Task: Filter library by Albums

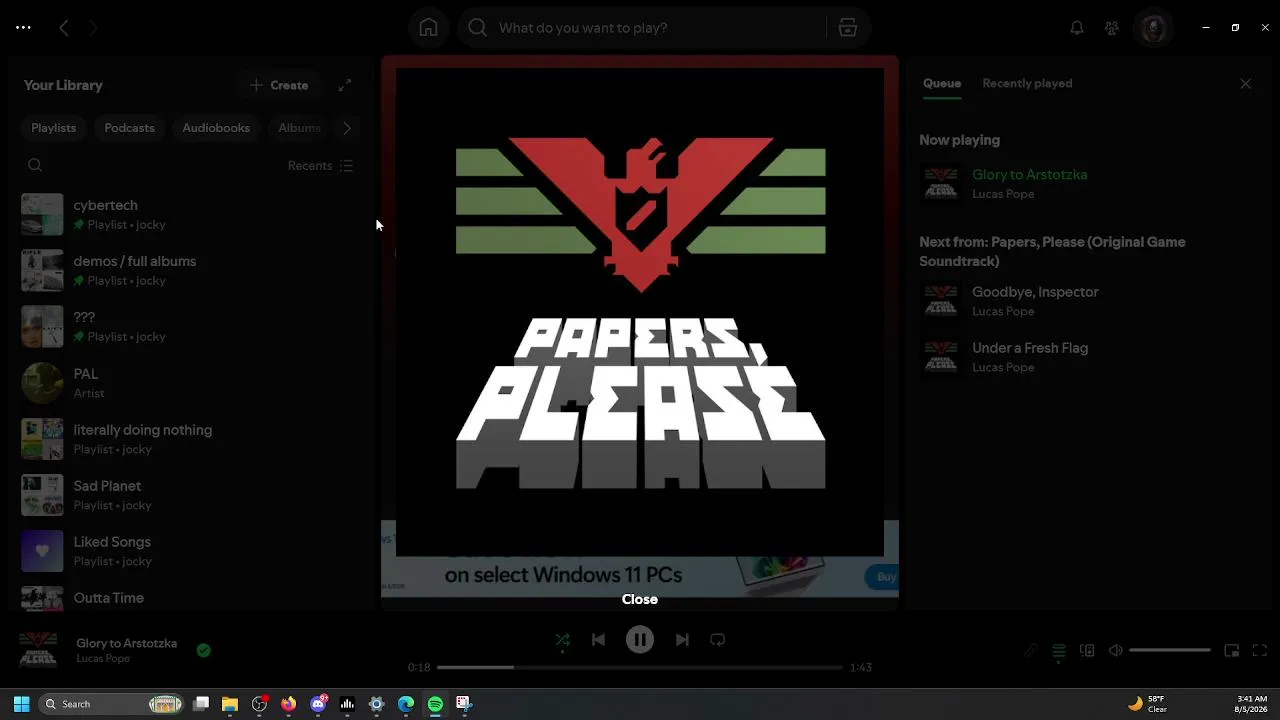Action: tap(299, 128)
